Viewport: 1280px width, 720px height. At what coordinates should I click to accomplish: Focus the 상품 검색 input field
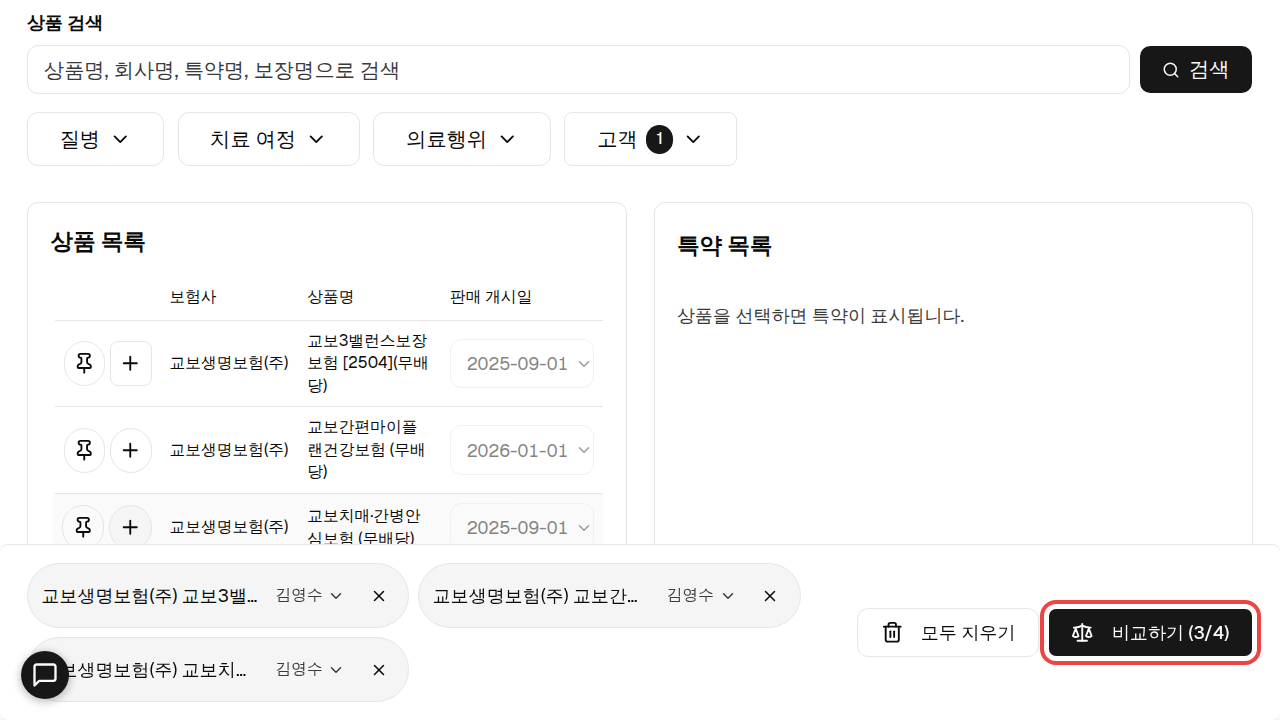pyautogui.click(x=578, y=70)
